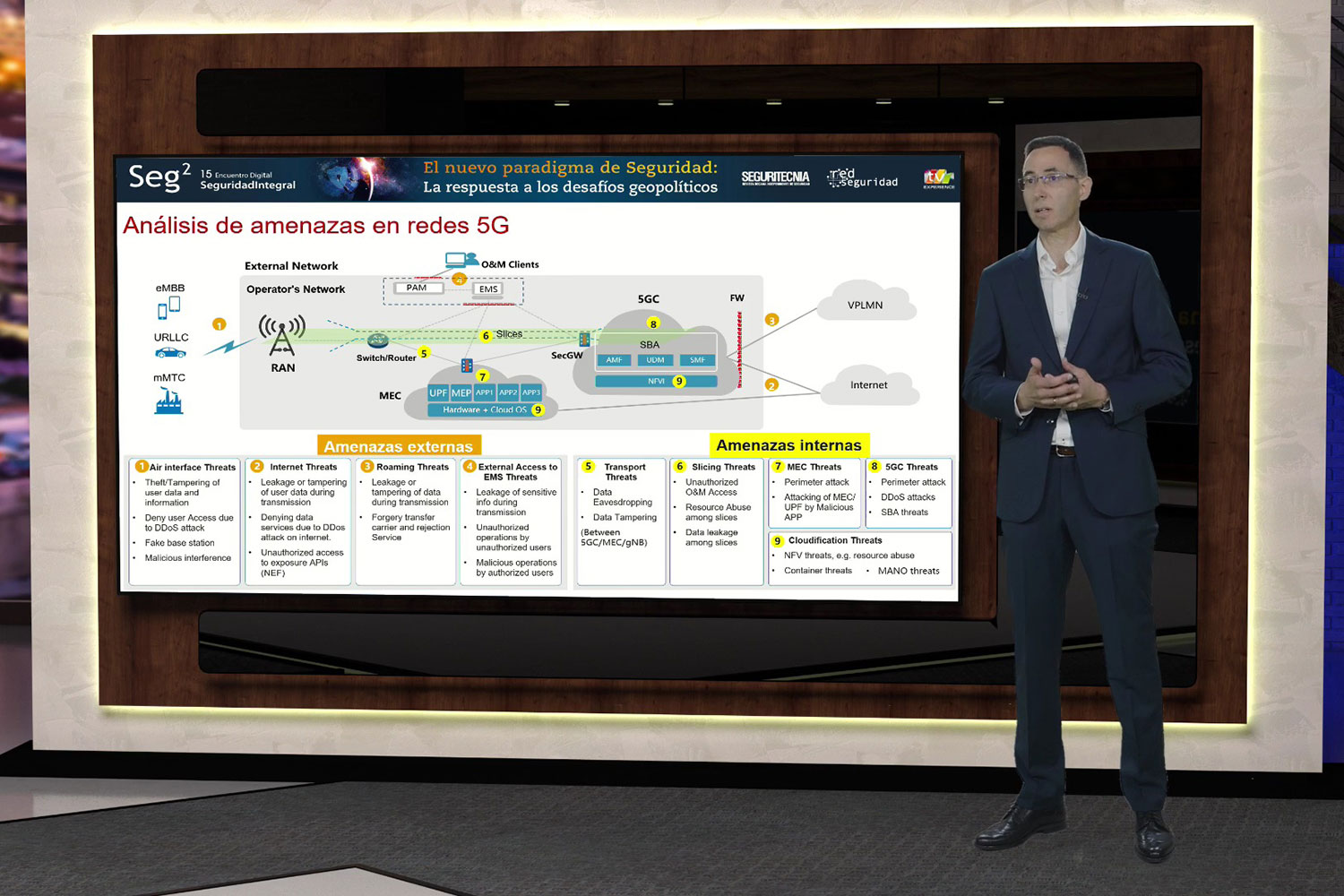1344x896 pixels.
Task: Click the Seg2 logo in the banner
Action: 159,177
